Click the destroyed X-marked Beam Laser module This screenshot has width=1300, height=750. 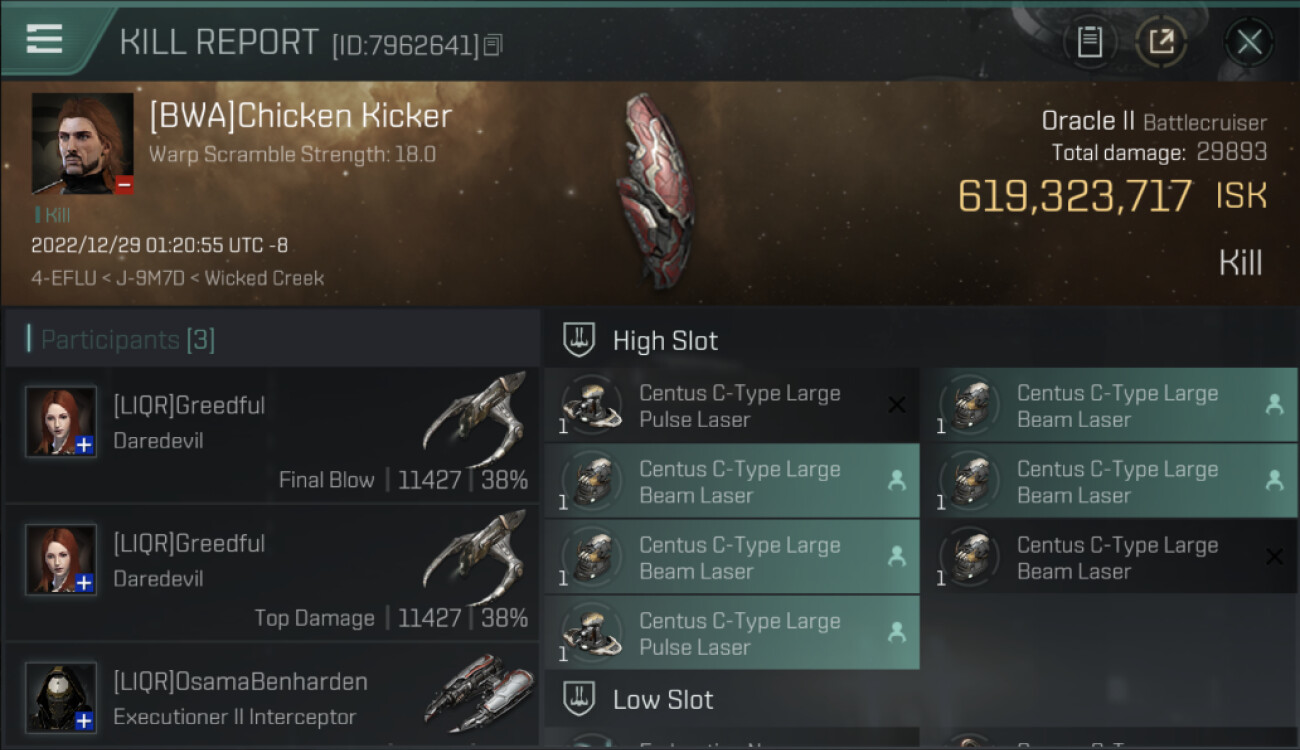[x=1109, y=558]
